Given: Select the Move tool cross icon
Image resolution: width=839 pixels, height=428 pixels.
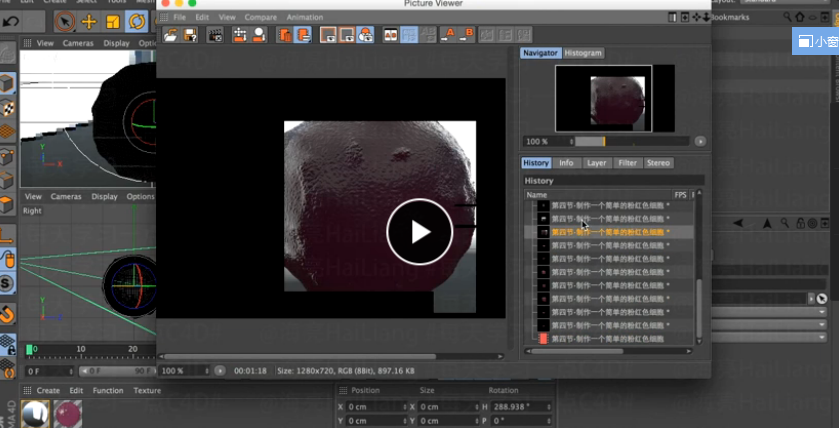Looking at the screenshot, I should [x=89, y=21].
